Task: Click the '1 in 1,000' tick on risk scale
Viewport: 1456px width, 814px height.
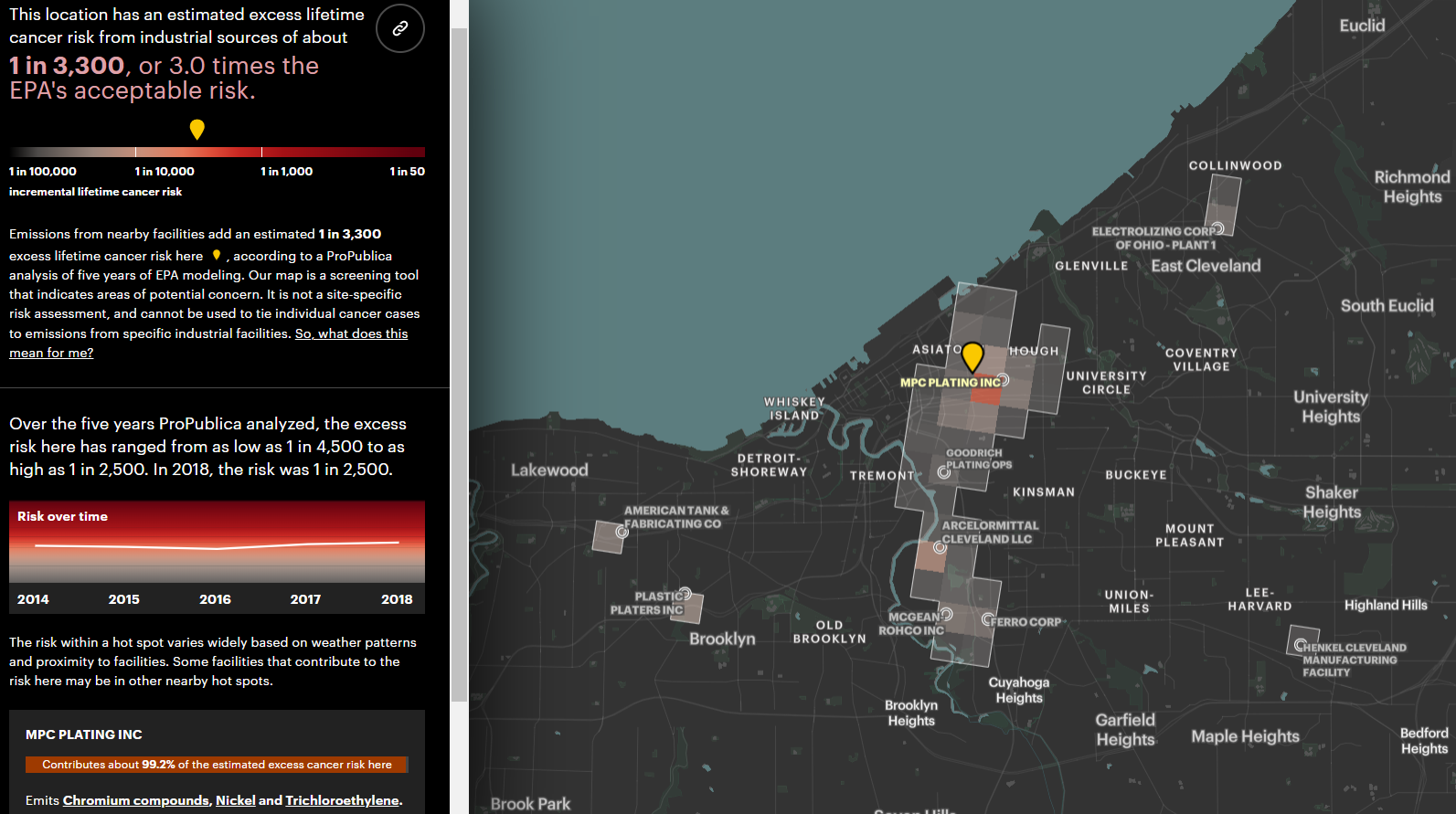Action: (287, 171)
